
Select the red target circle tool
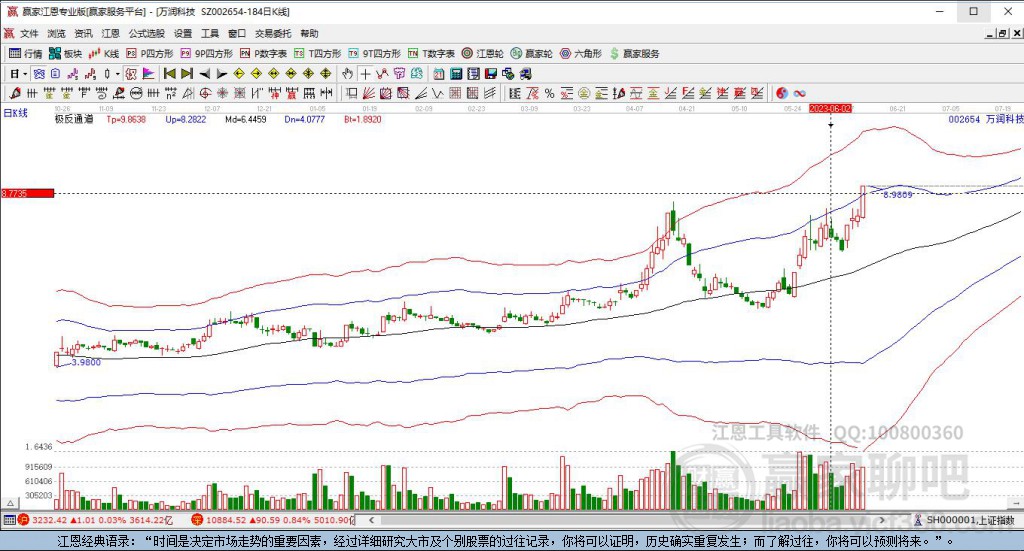(205, 93)
